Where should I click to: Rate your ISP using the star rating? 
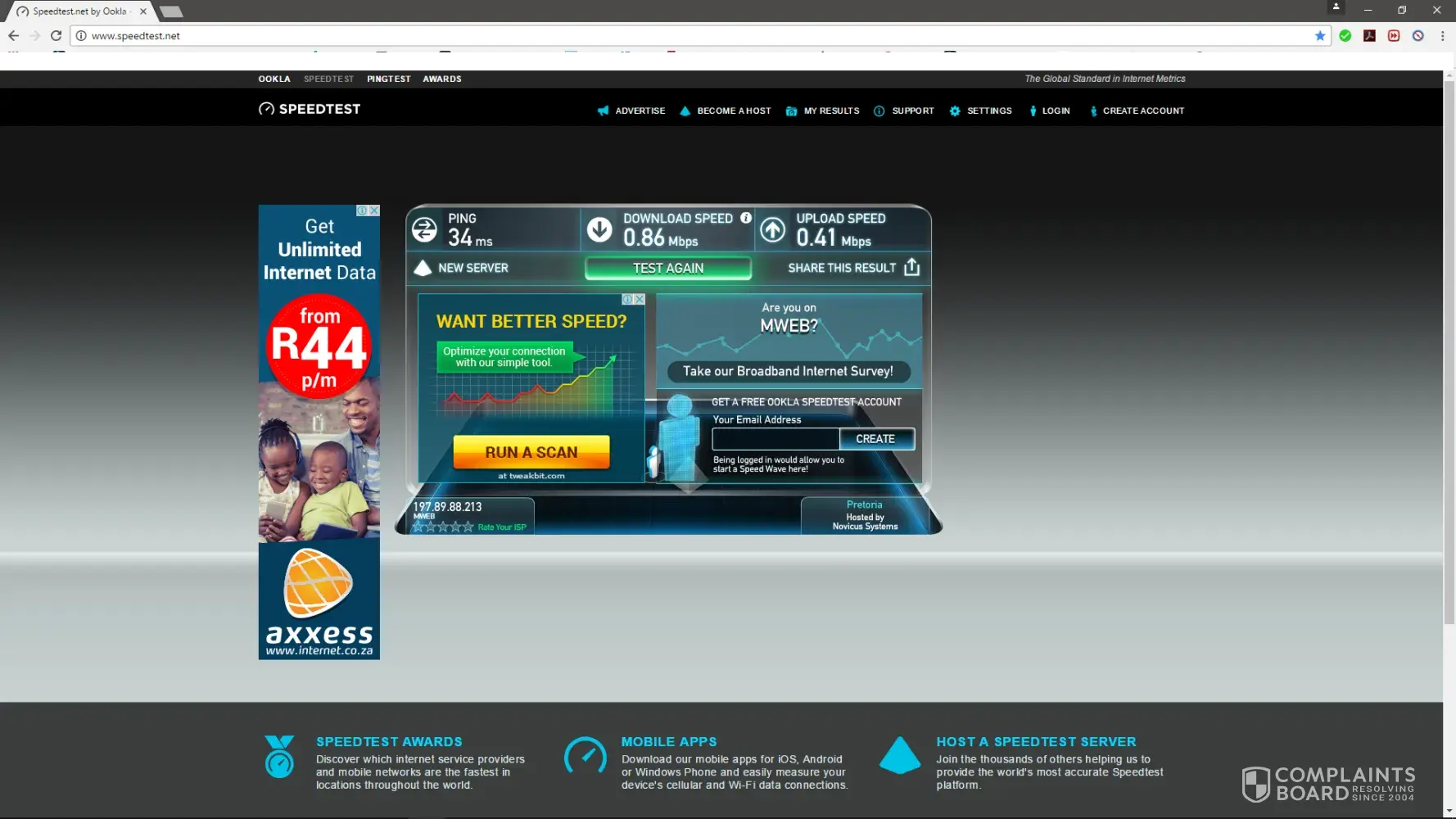pyautogui.click(x=443, y=527)
